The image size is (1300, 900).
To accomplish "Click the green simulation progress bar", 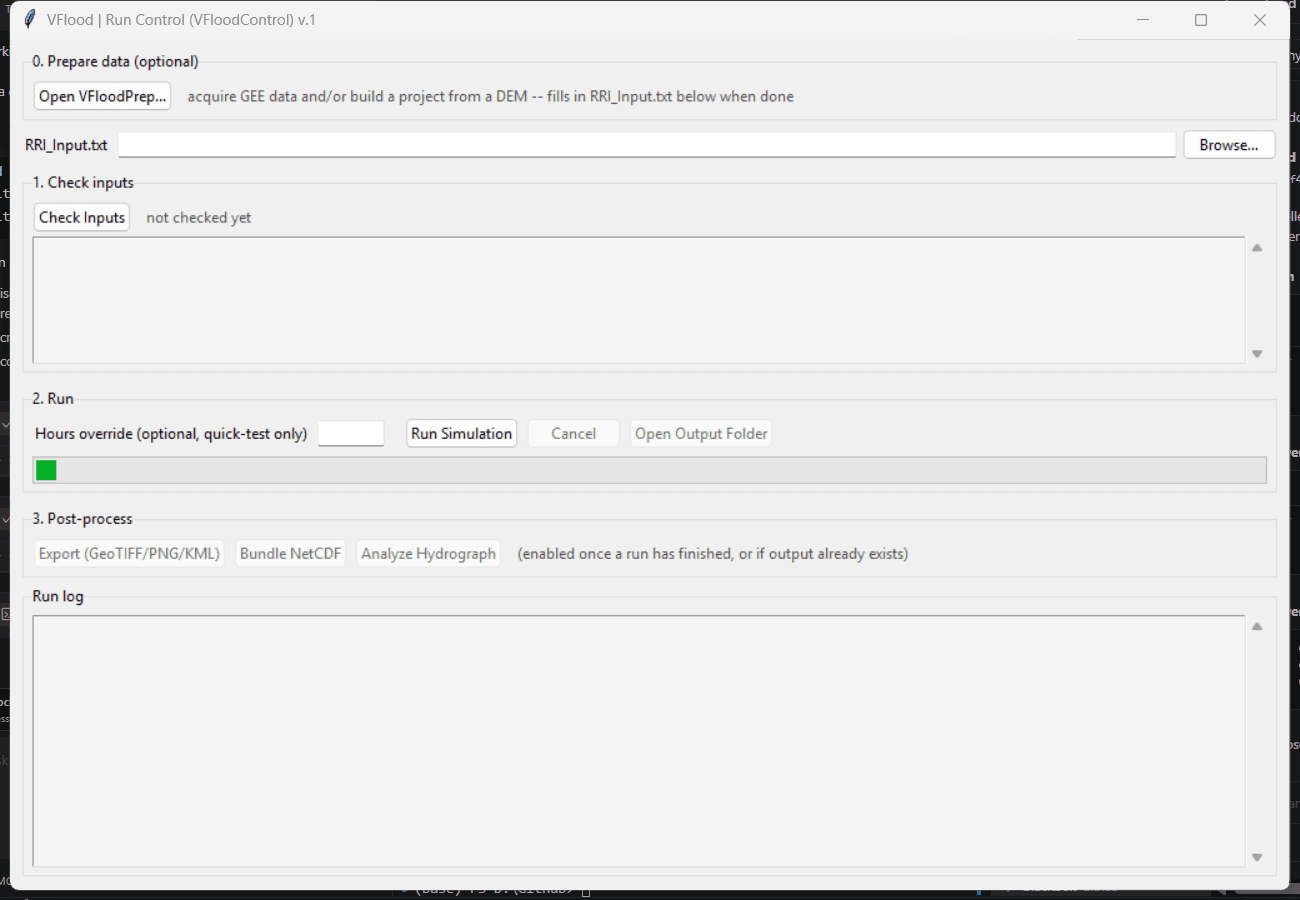I will click(650, 470).
